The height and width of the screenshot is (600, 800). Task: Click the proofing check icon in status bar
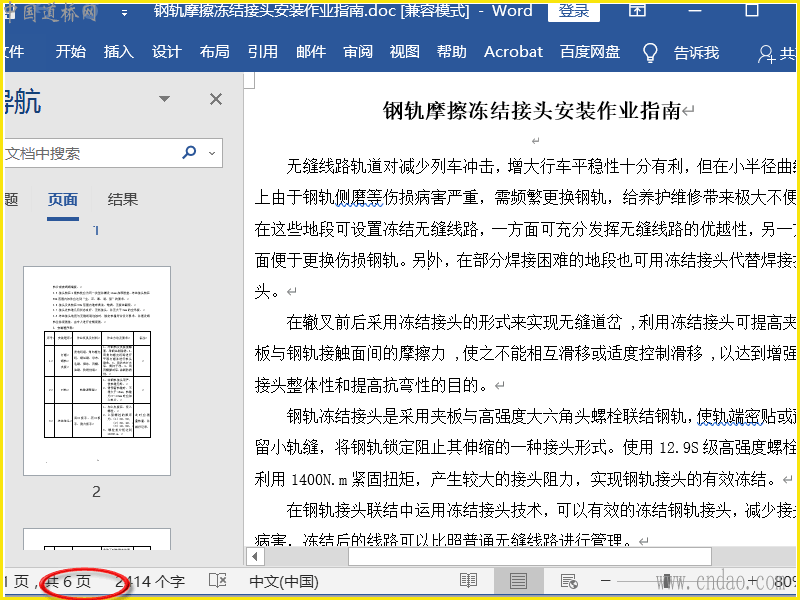[x=217, y=581]
